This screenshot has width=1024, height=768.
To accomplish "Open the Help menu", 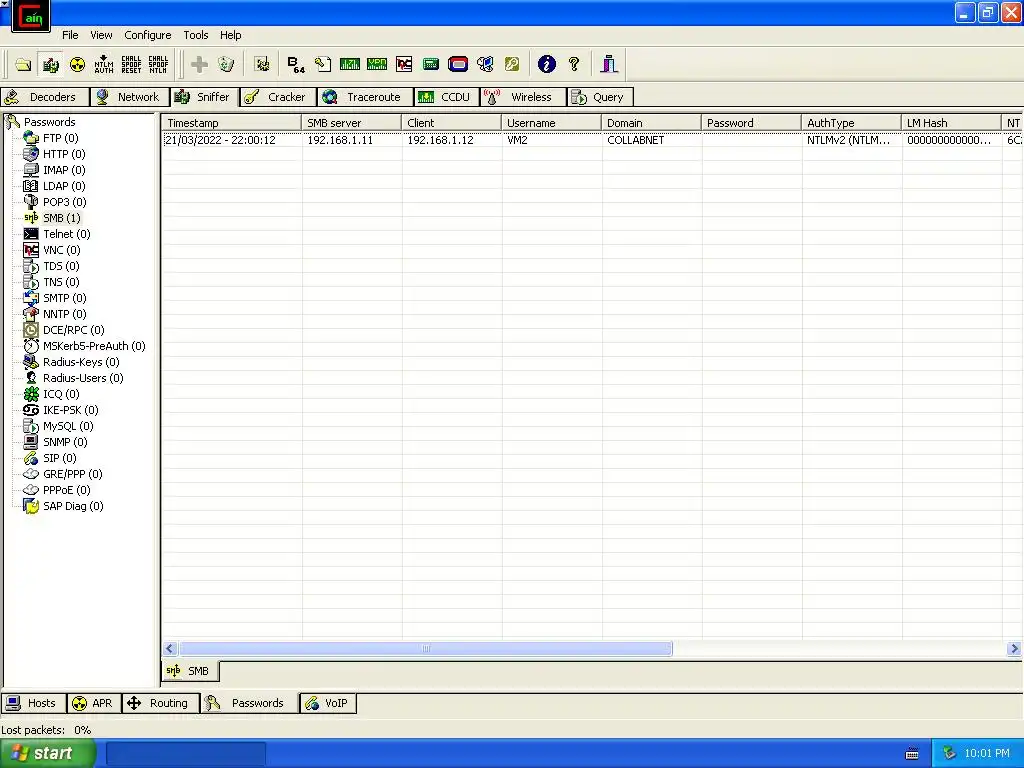I will [230, 35].
